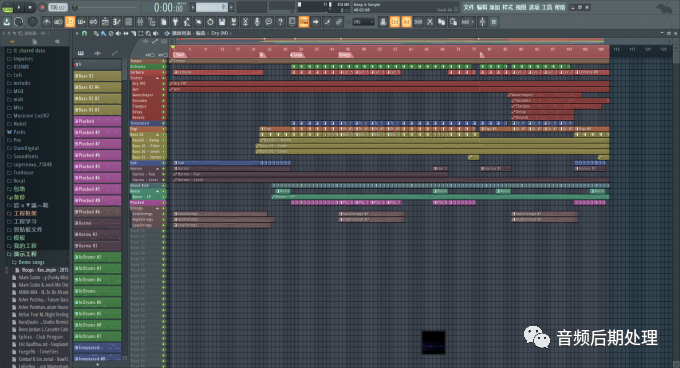Image resolution: width=680 pixels, height=368 pixels.
Task: Open the 样式 (Patterns) menu
Action: pyautogui.click(x=507, y=7)
